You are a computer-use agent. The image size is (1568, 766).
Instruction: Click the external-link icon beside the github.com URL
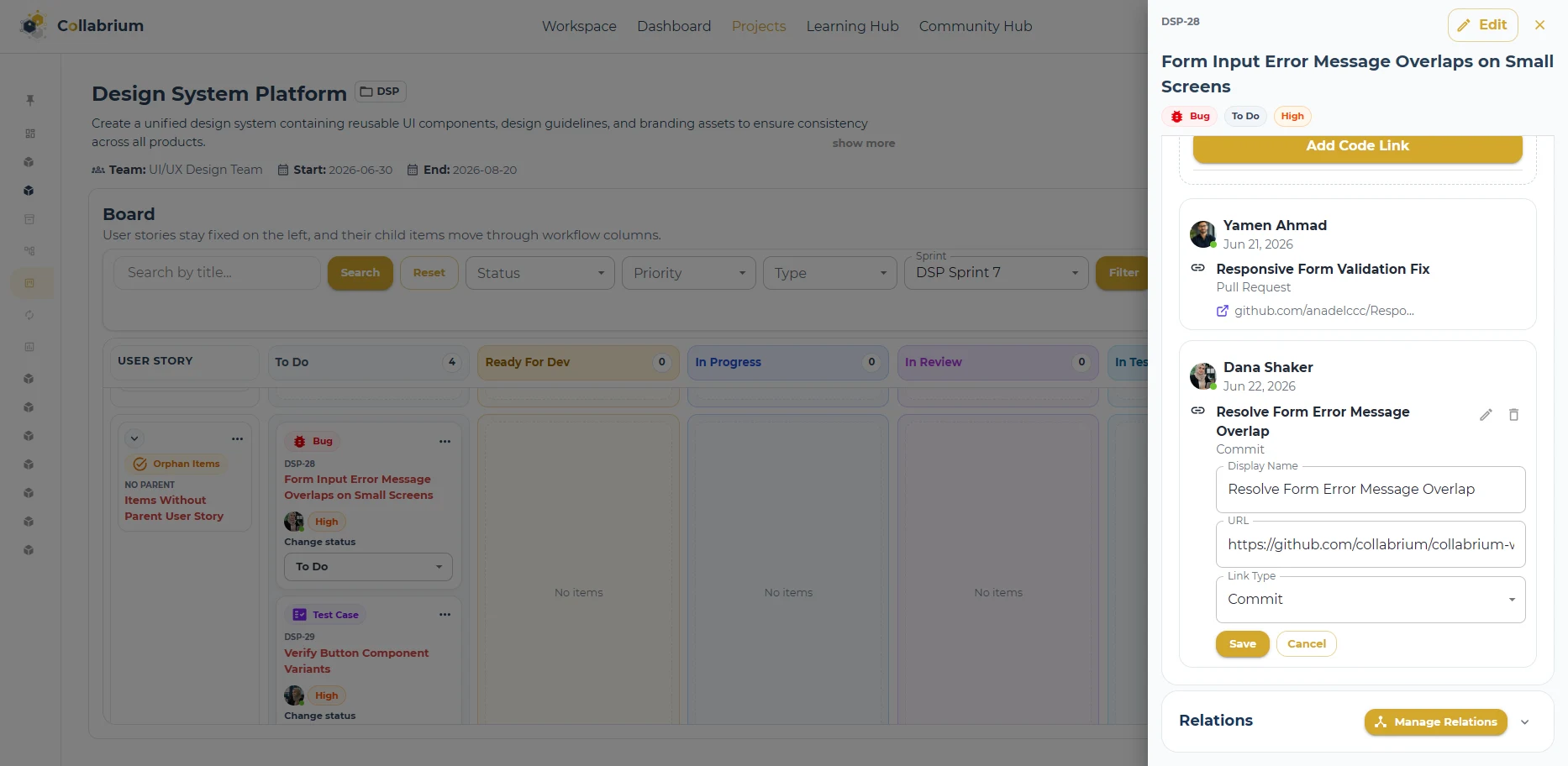1223,311
